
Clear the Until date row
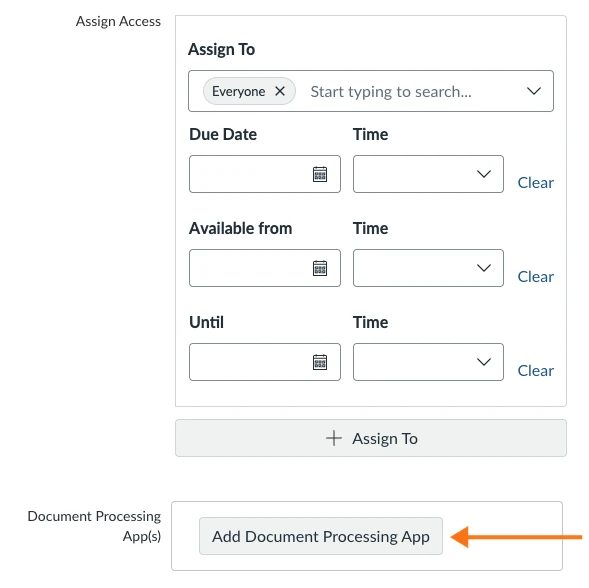point(535,370)
